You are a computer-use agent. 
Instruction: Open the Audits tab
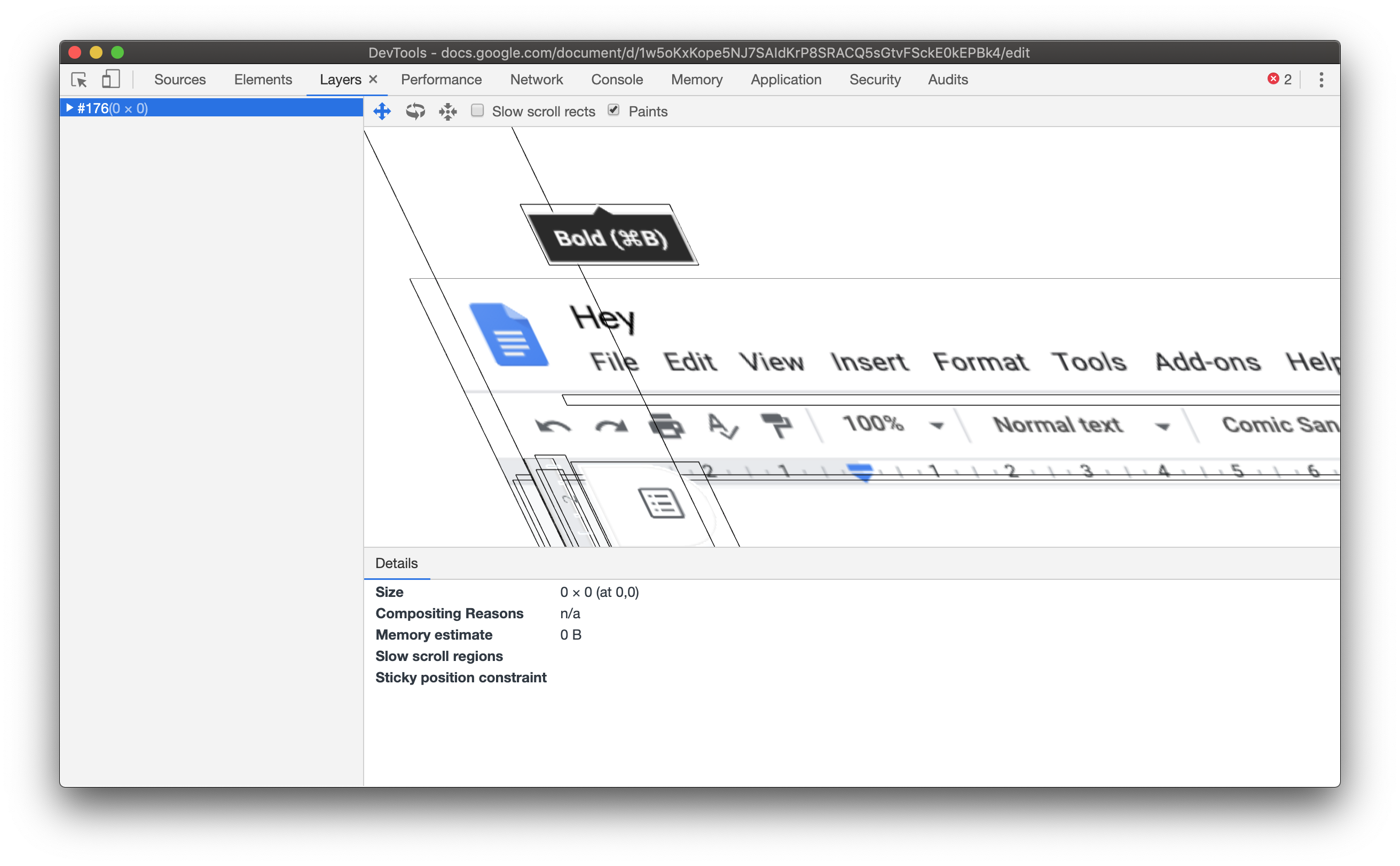coord(947,80)
